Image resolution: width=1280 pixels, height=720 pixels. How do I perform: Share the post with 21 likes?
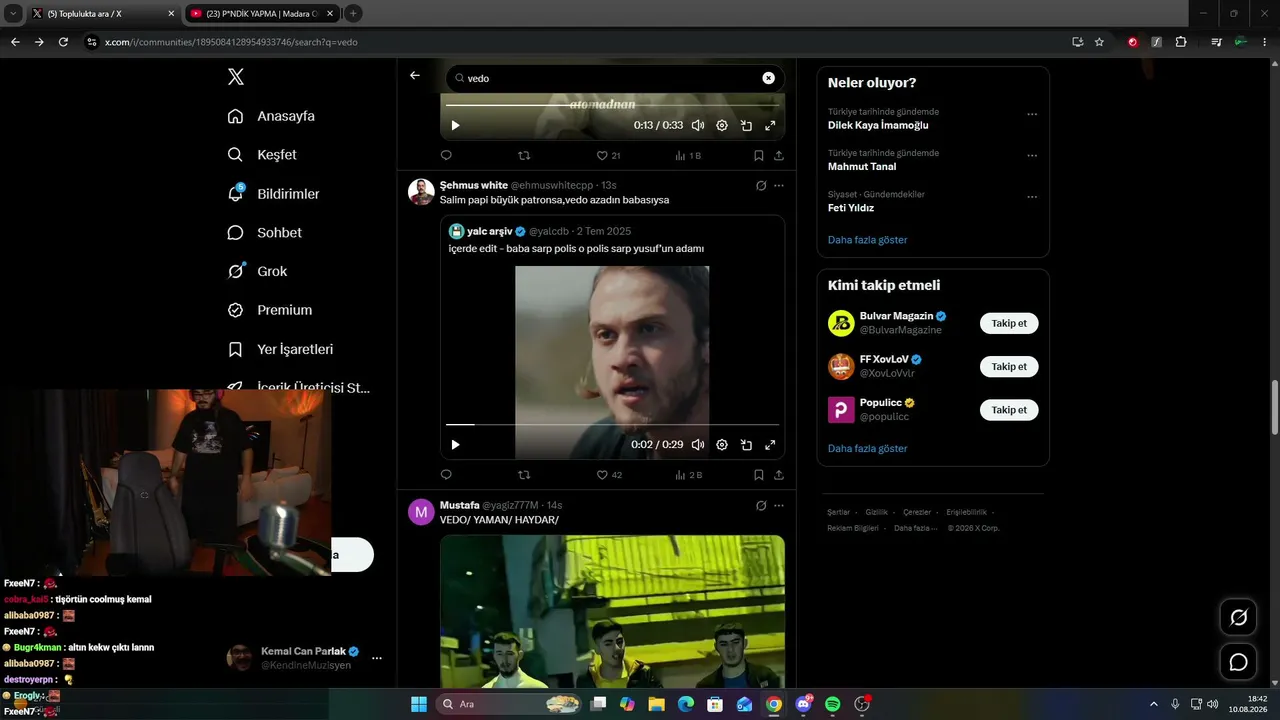coord(779,156)
